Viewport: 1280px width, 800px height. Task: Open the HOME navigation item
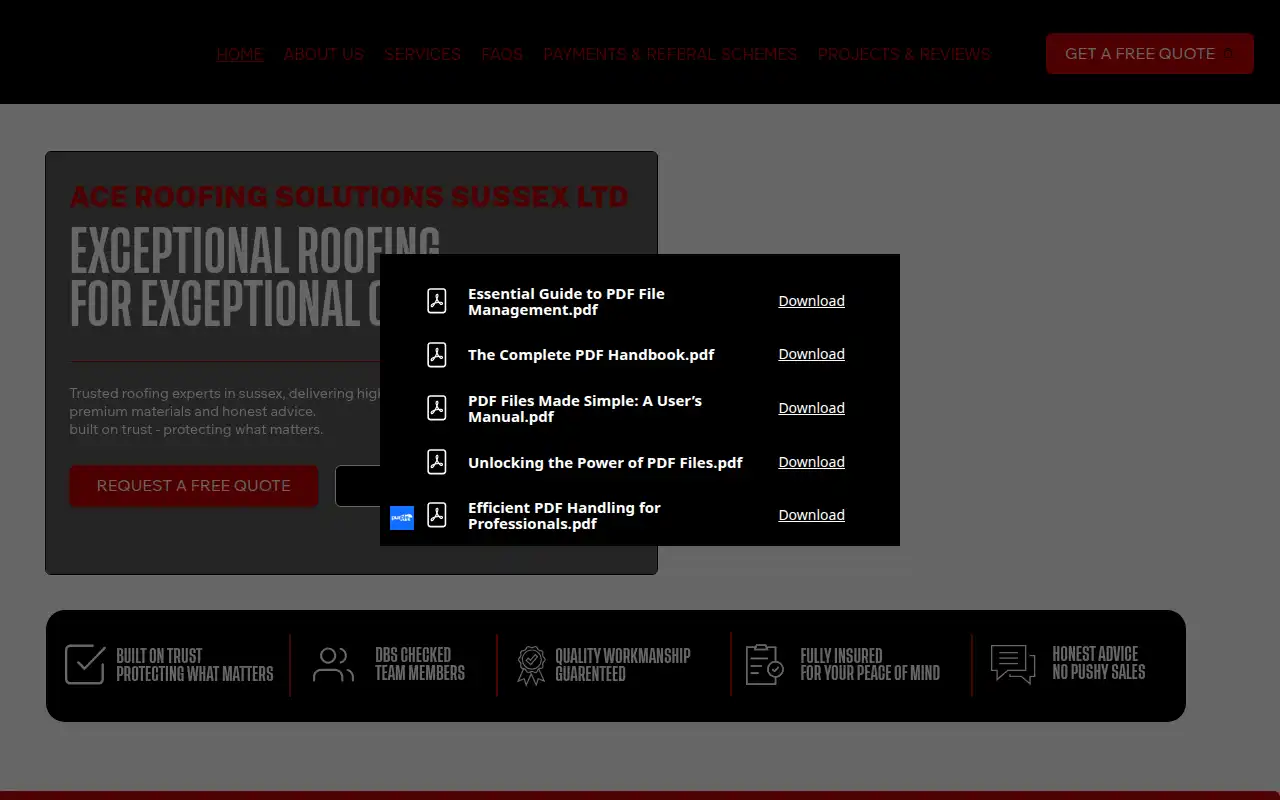tap(240, 54)
